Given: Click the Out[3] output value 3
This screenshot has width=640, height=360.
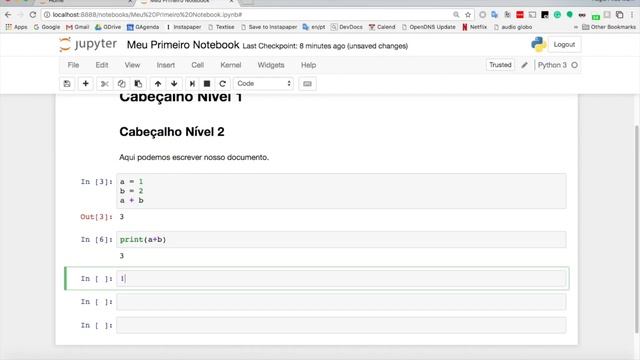Looking at the screenshot, I should [122, 217].
